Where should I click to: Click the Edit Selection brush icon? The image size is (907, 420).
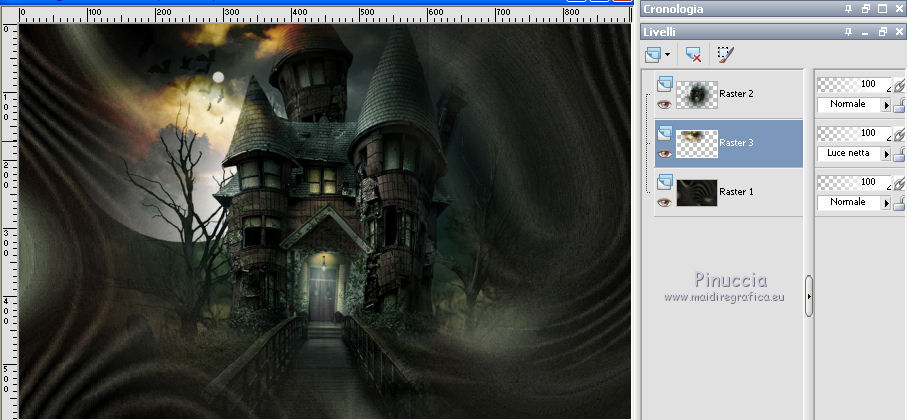tap(725, 55)
